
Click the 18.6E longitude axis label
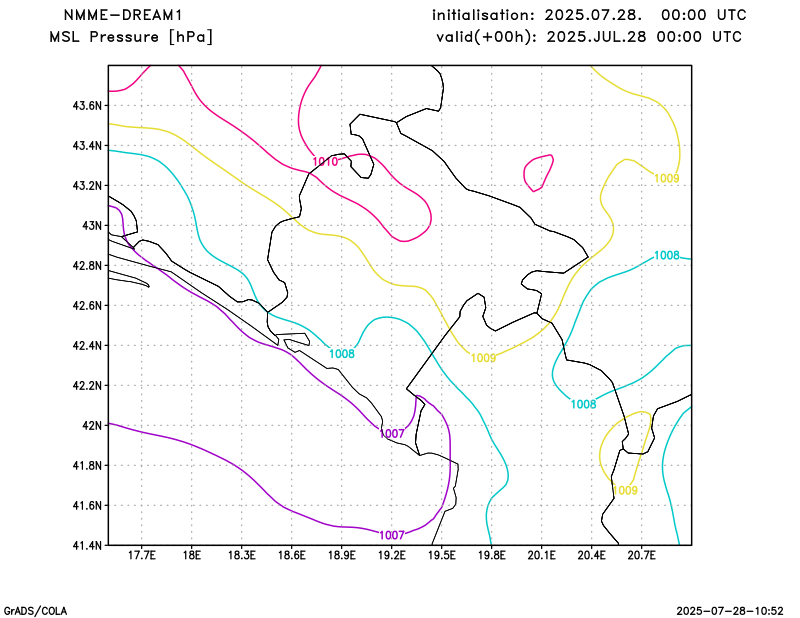(x=291, y=555)
